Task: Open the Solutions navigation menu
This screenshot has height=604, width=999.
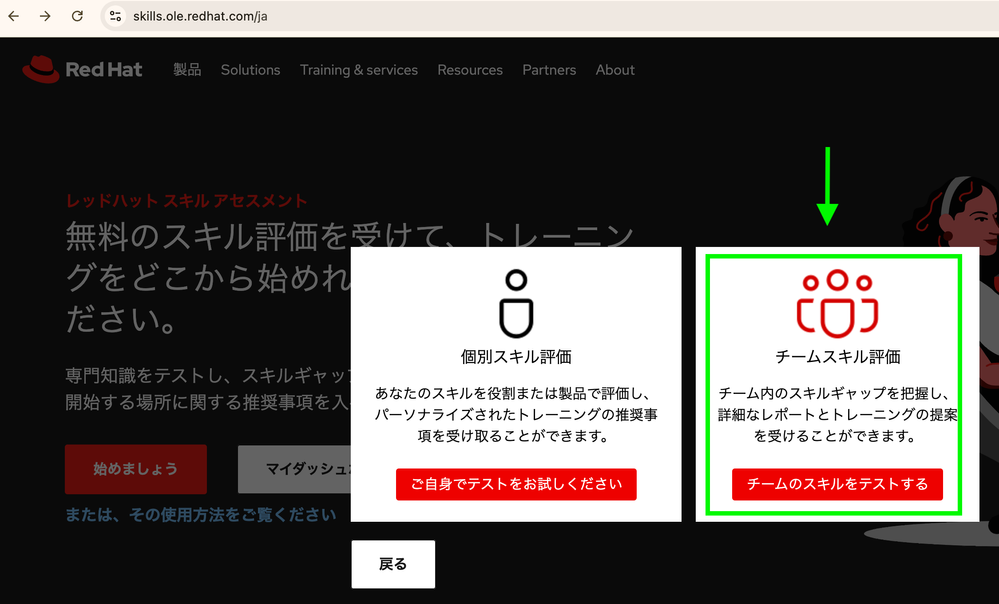Action: coord(250,70)
